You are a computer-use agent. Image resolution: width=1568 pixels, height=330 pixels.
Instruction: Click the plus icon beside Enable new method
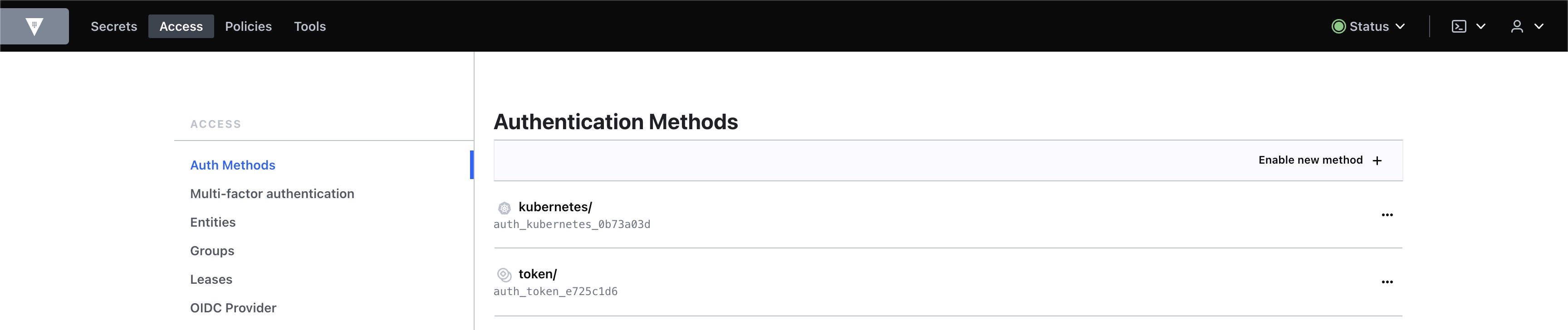point(1377,160)
